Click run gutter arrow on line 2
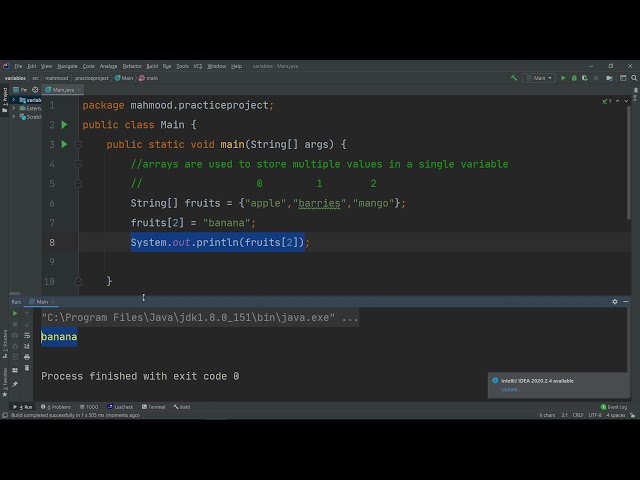 pos(64,124)
